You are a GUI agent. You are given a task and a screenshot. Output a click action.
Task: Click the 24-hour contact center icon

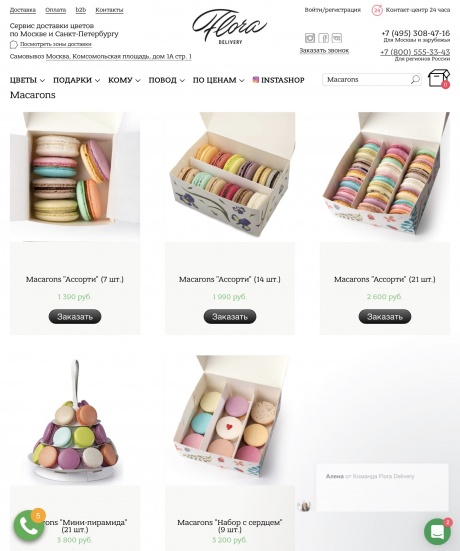tap(377, 10)
